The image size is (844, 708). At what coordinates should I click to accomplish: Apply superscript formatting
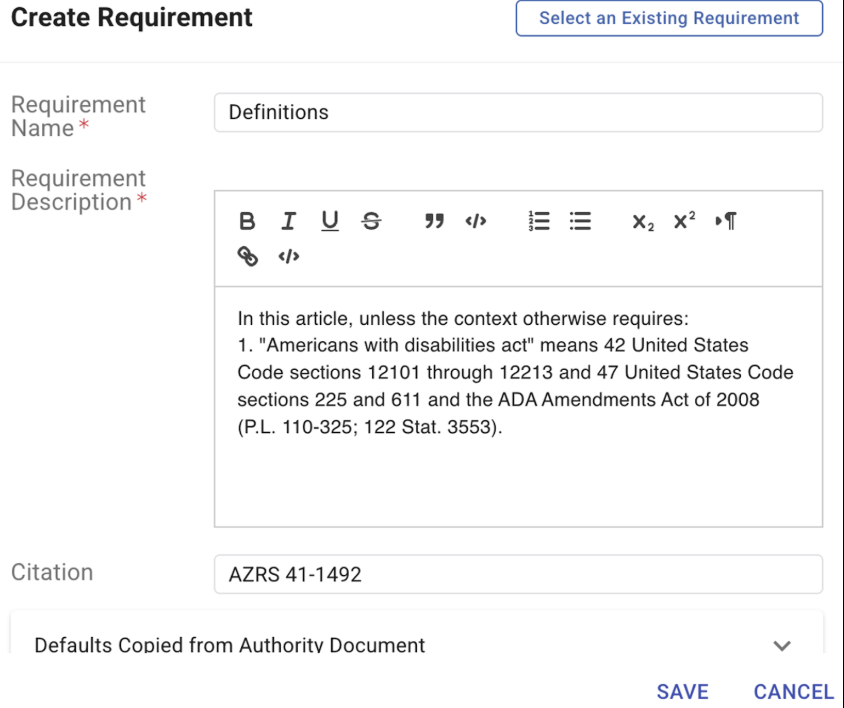[684, 222]
